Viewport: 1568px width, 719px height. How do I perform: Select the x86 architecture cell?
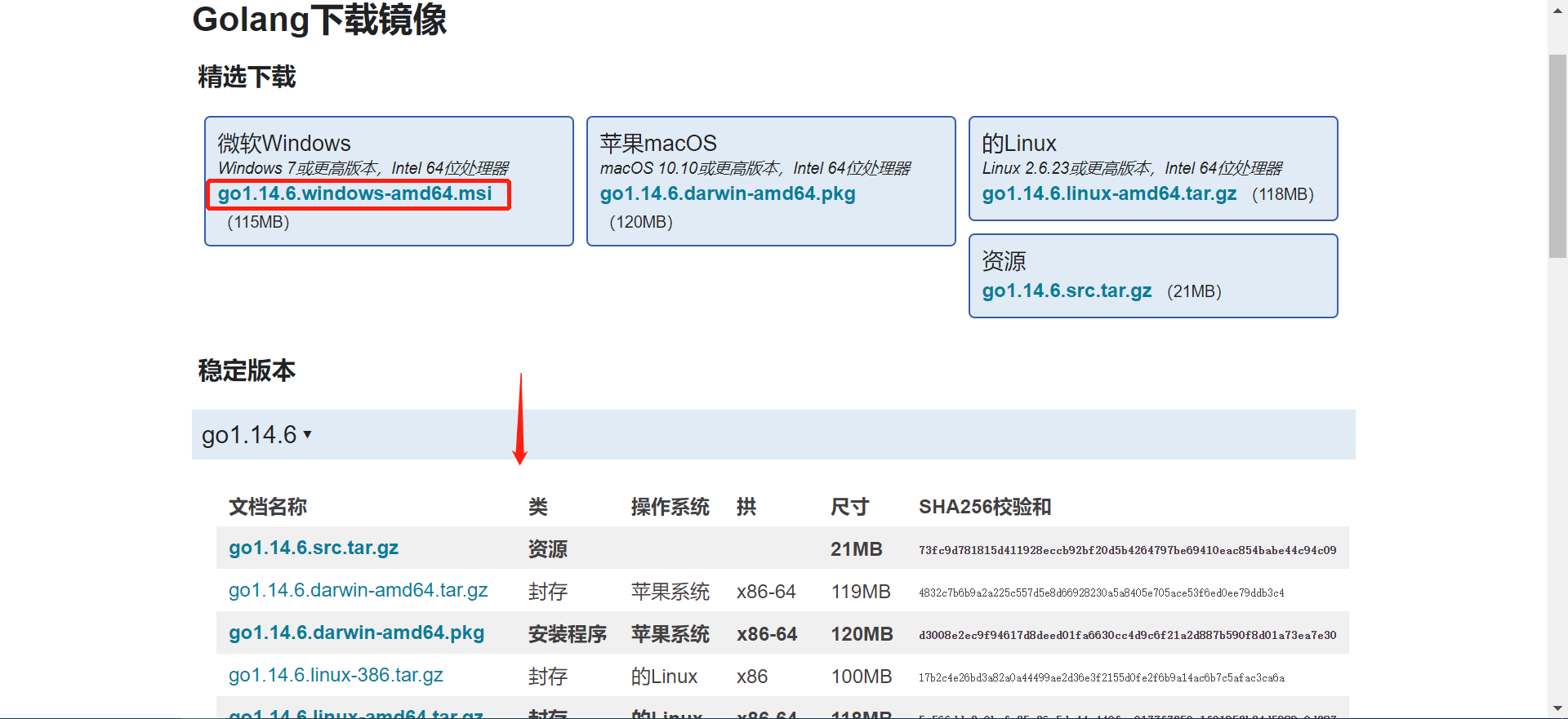[752, 677]
